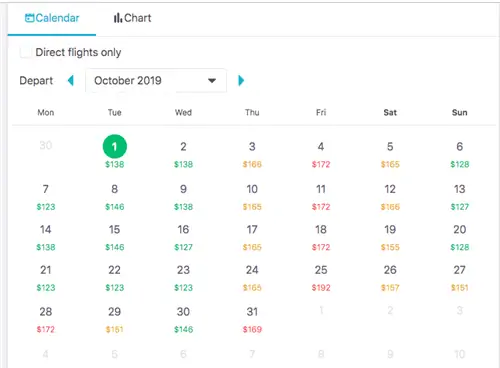Viewport: 500px width, 368px height.
Task: Choose October 11 date
Action: pyautogui.click(x=321, y=197)
